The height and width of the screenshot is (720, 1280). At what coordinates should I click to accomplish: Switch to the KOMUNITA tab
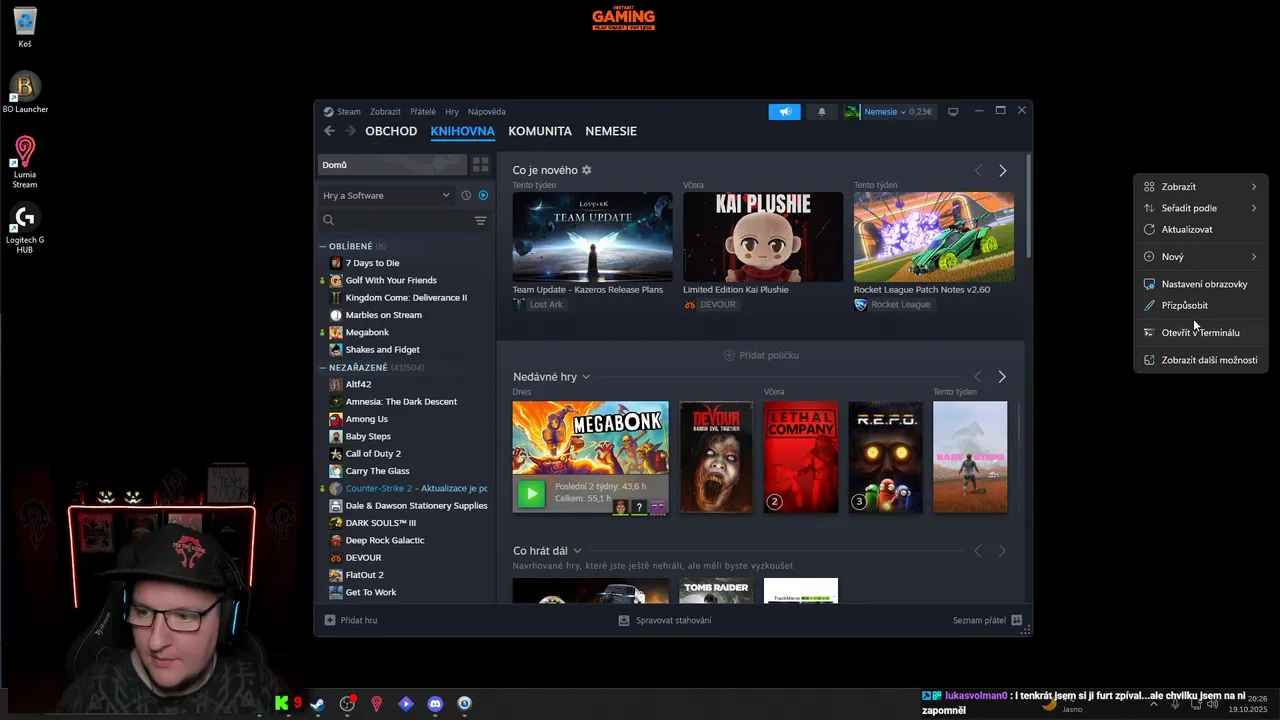point(540,131)
